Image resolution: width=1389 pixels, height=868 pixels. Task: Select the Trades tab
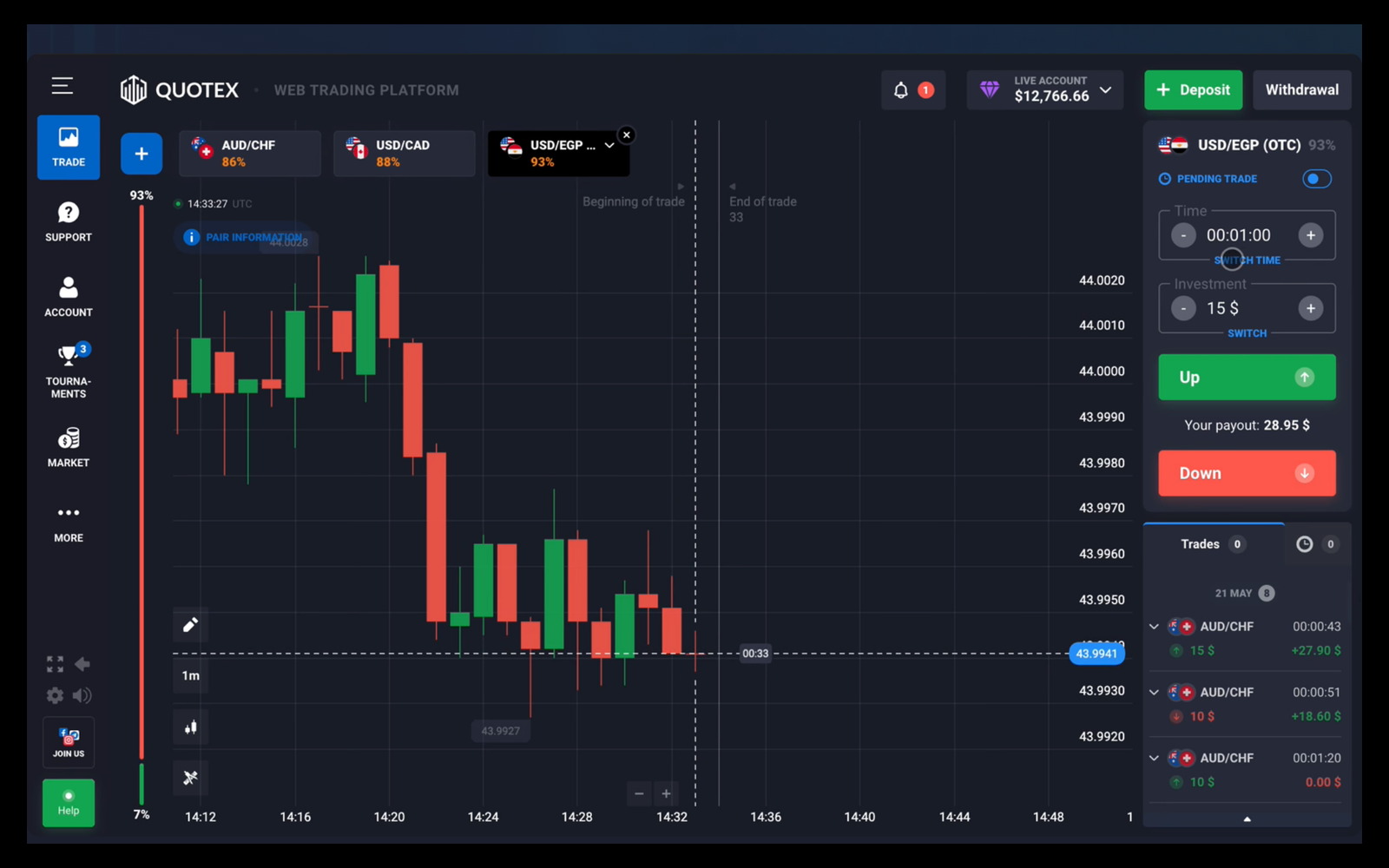[x=1213, y=544]
